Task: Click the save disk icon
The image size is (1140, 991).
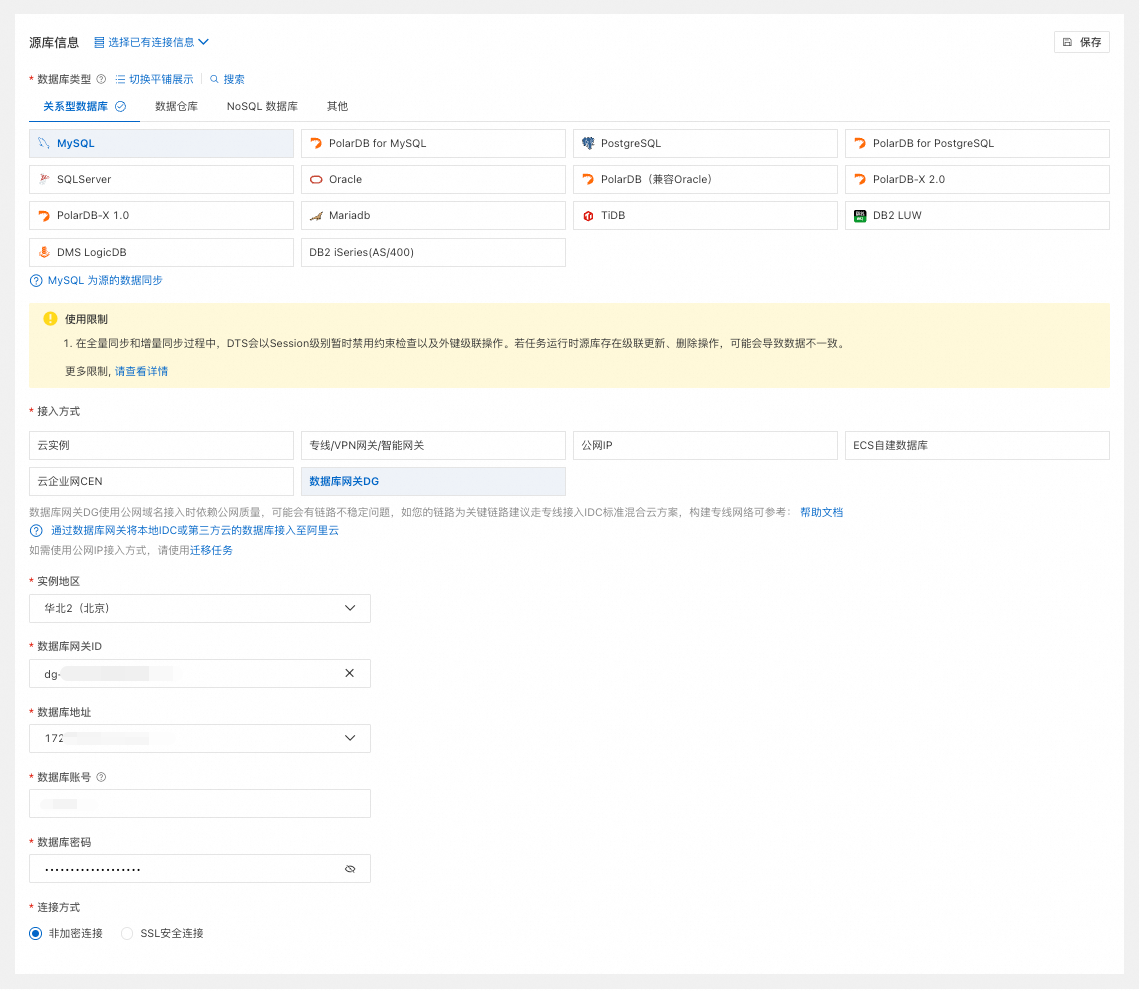Action: pyautogui.click(x=1067, y=42)
